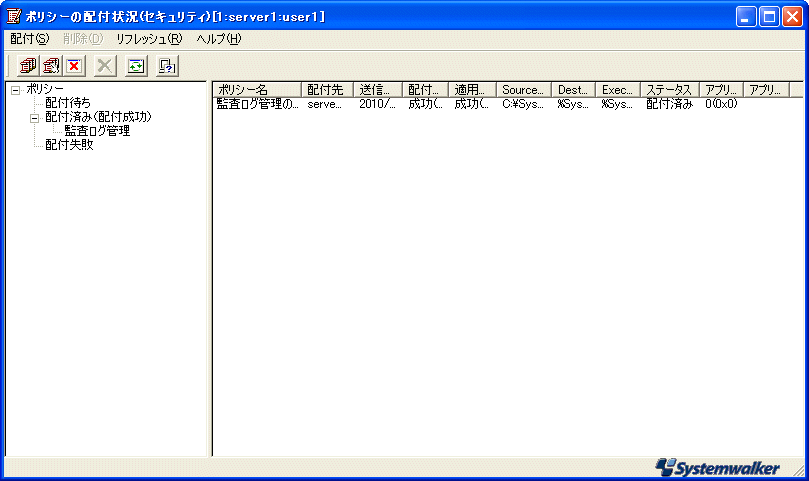Select the 配付済み(配付成功) tree item
809x481 pixels.
click(x=99, y=117)
